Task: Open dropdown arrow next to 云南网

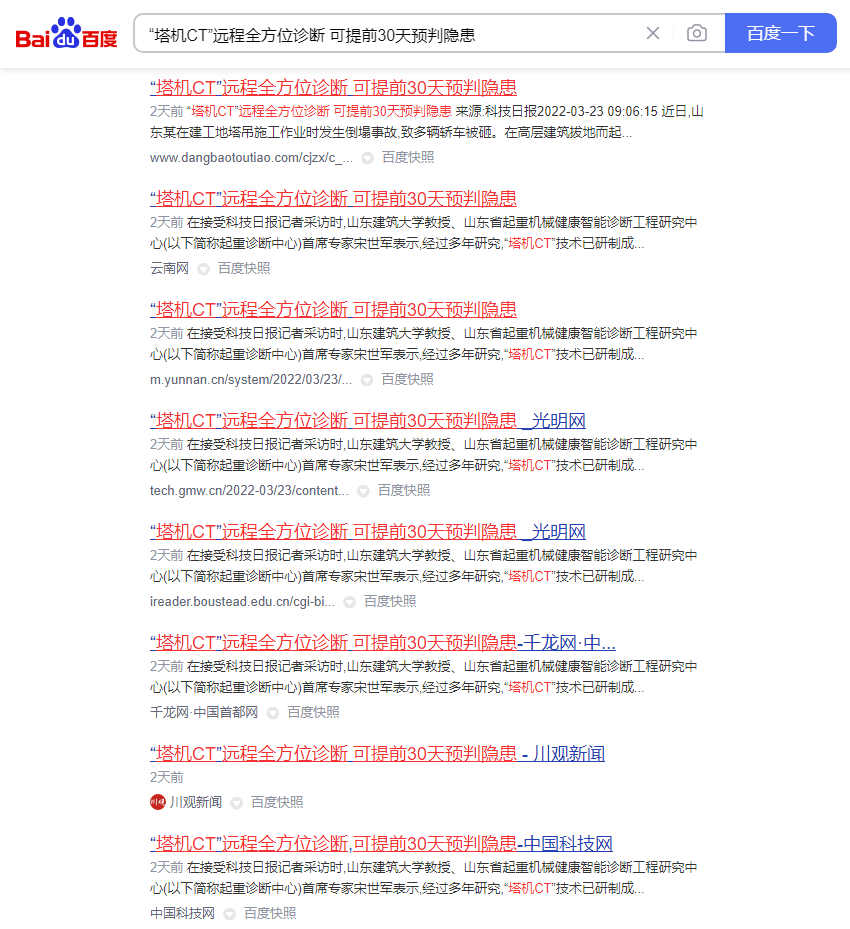Action: [x=203, y=269]
